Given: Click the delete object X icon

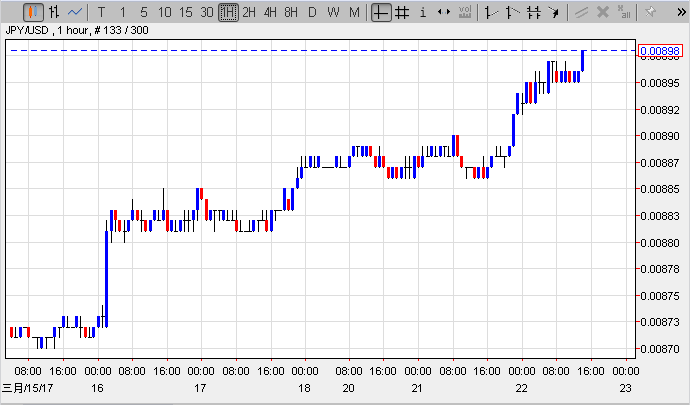Looking at the screenshot, I should pyautogui.click(x=602, y=12).
